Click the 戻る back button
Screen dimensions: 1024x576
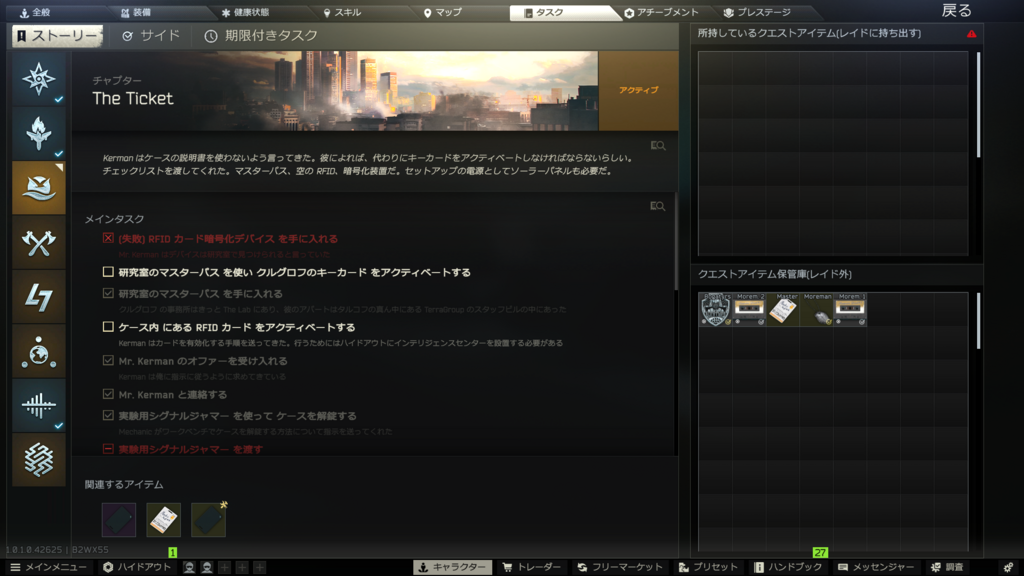pyautogui.click(x=956, y=11)
